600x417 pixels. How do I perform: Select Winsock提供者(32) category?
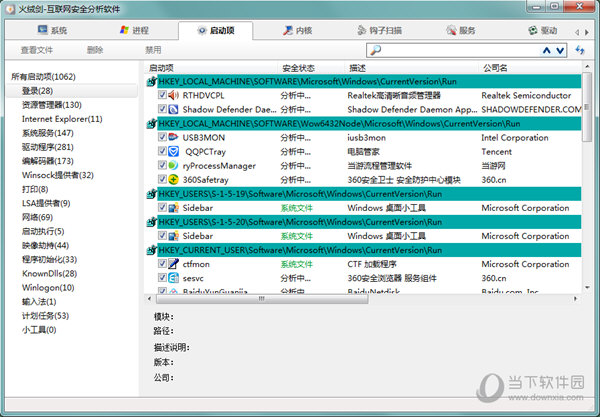click(x=58, y=175)
